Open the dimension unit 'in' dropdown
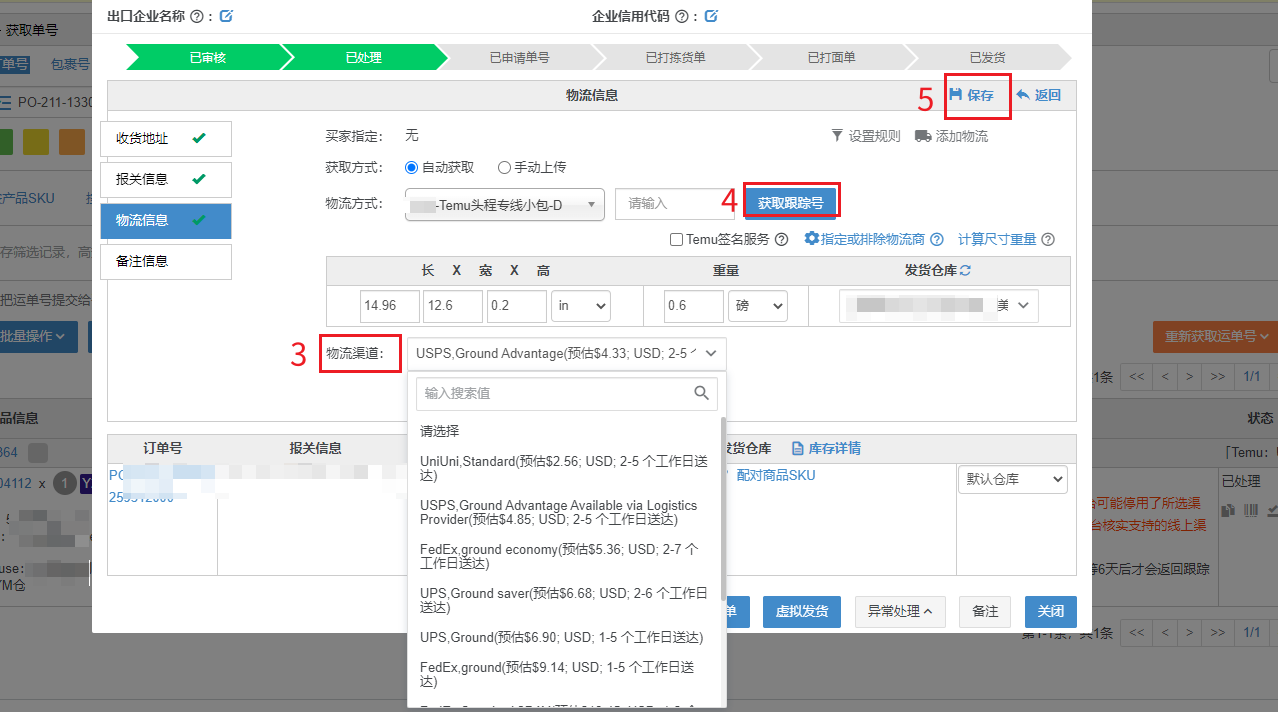Image resolution: width=1278 pixels, height=712 pixels. click(581, 306)
